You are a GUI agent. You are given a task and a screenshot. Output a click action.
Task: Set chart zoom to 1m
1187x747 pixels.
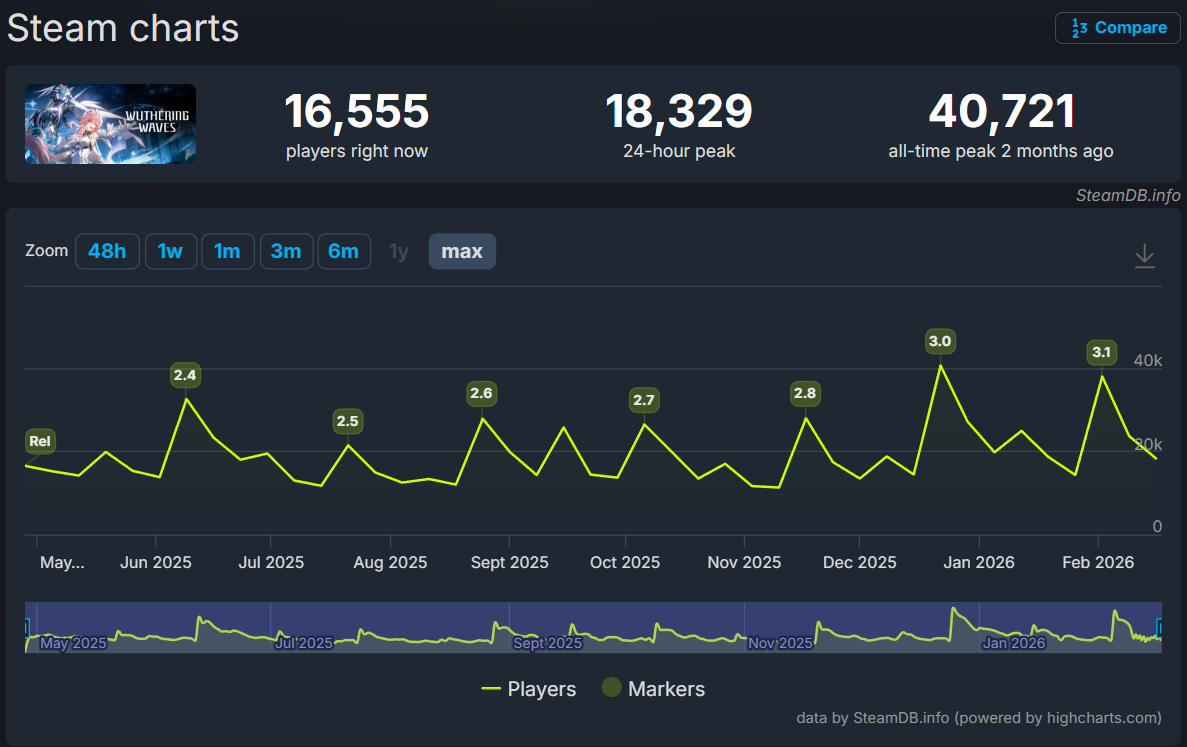coord(227,251)
